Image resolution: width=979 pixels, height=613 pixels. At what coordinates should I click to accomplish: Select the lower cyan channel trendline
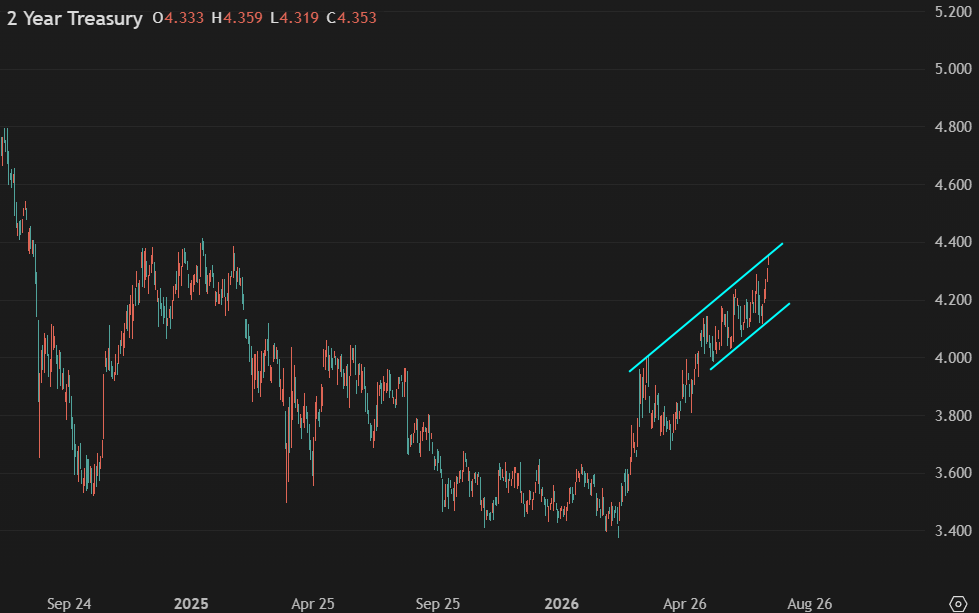[750, 336]
